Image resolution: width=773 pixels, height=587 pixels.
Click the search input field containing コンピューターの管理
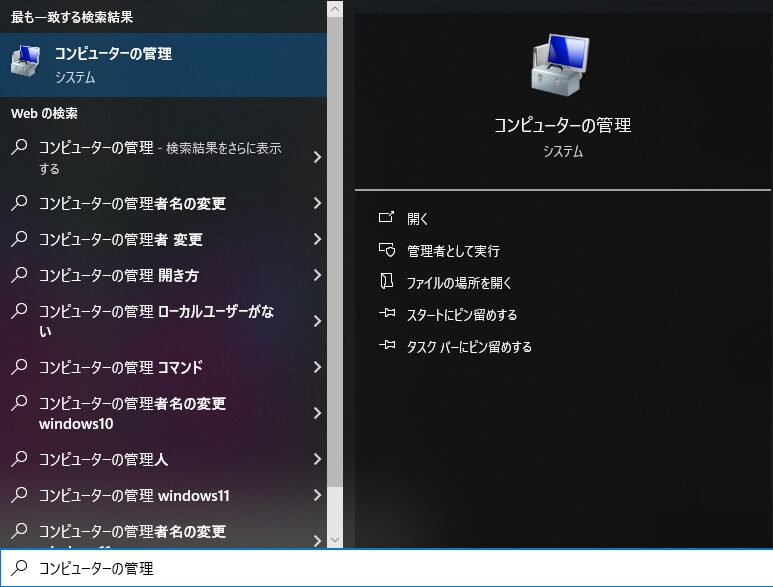click(x=386, y=568)
